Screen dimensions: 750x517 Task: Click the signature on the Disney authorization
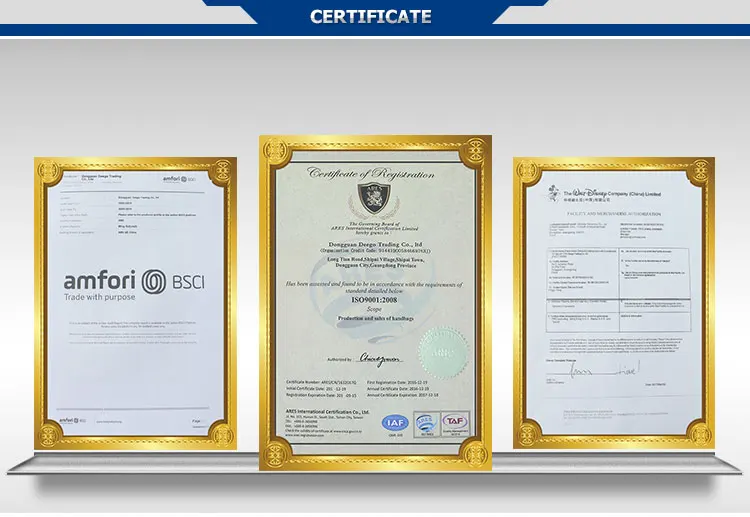click(605, 369)
